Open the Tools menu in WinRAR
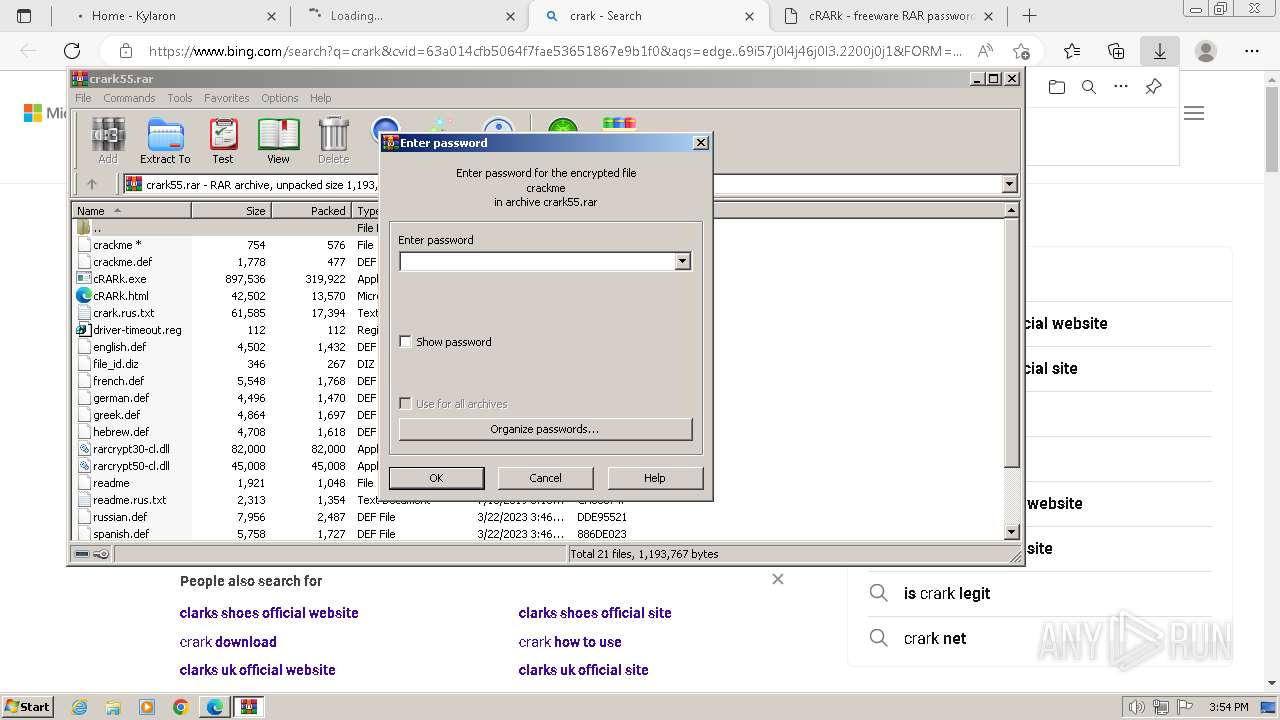1280x720 pixels. point(180,98)
